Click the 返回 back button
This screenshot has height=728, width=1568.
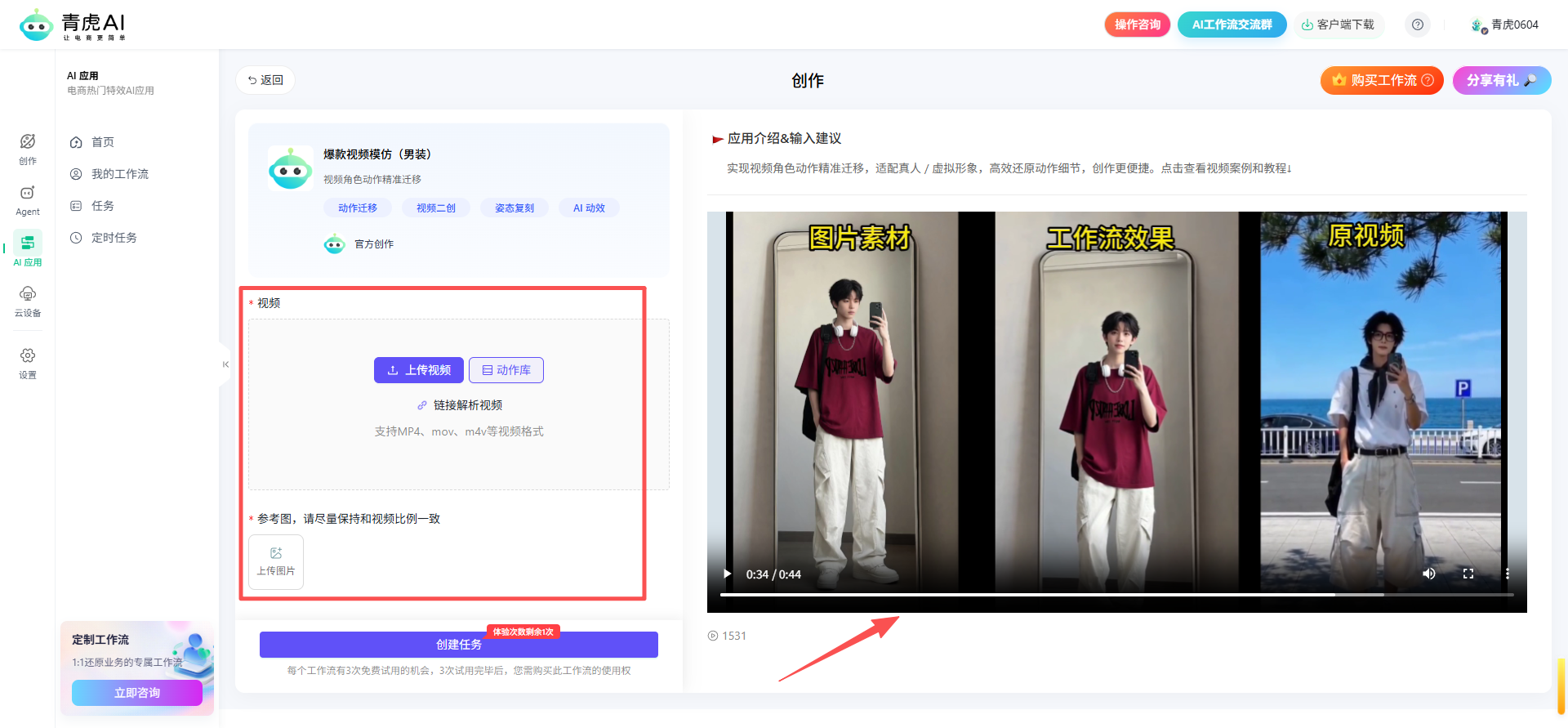(x=265, y=80)
